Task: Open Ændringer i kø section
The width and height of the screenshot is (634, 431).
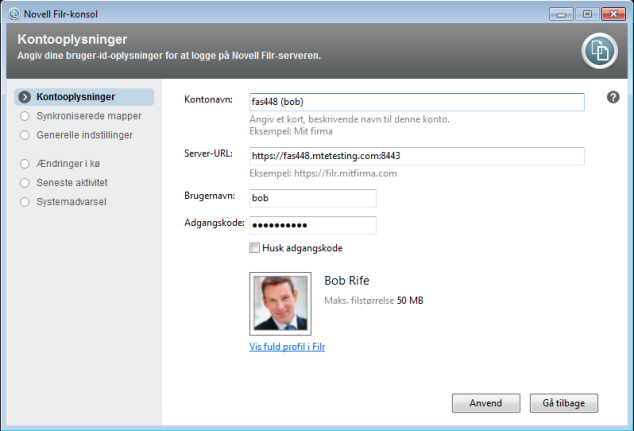Action: coord(60,164)
